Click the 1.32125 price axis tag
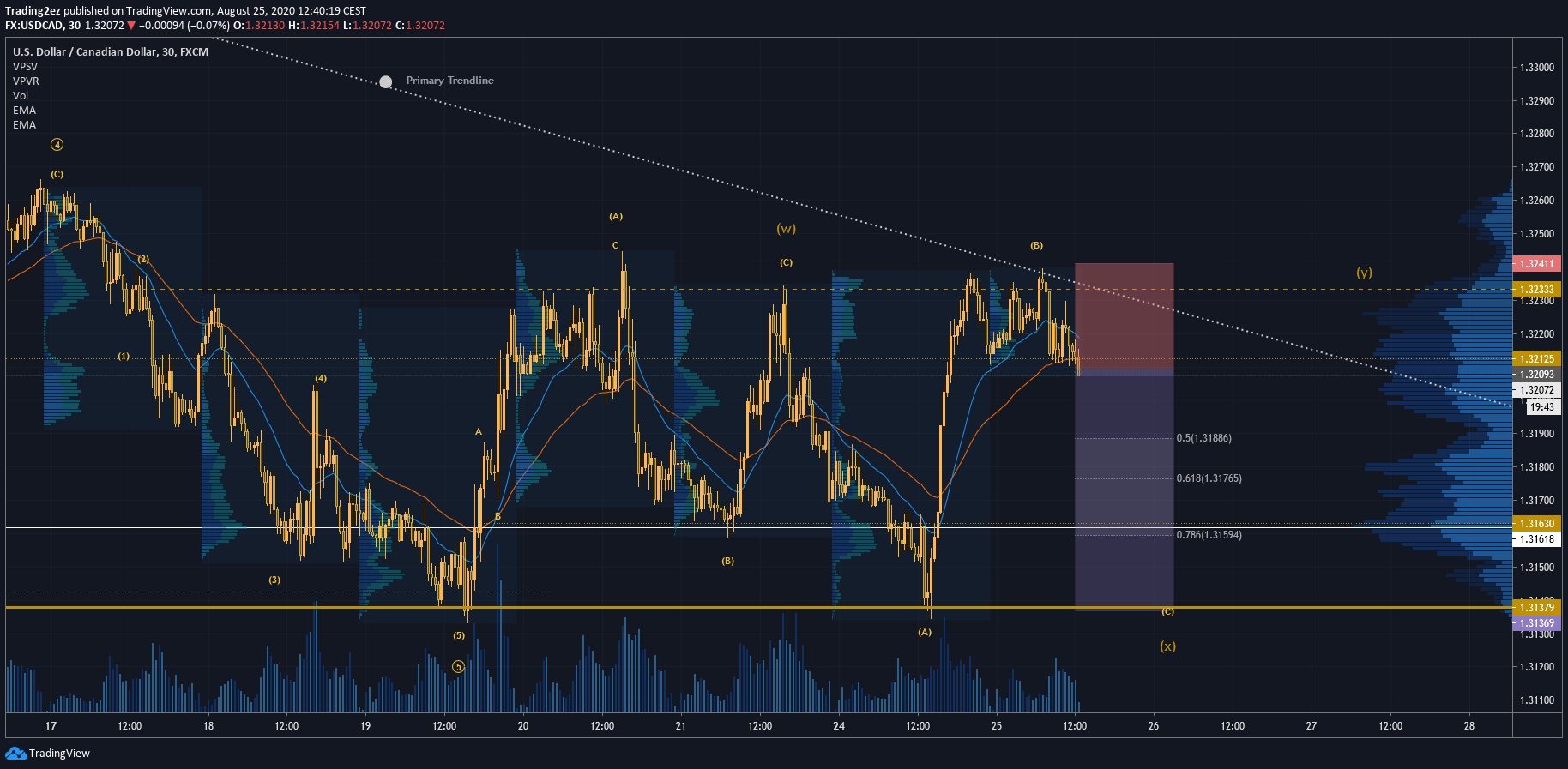The image size is (1568, 769). pyautogui.click(x=1537, y=359)
